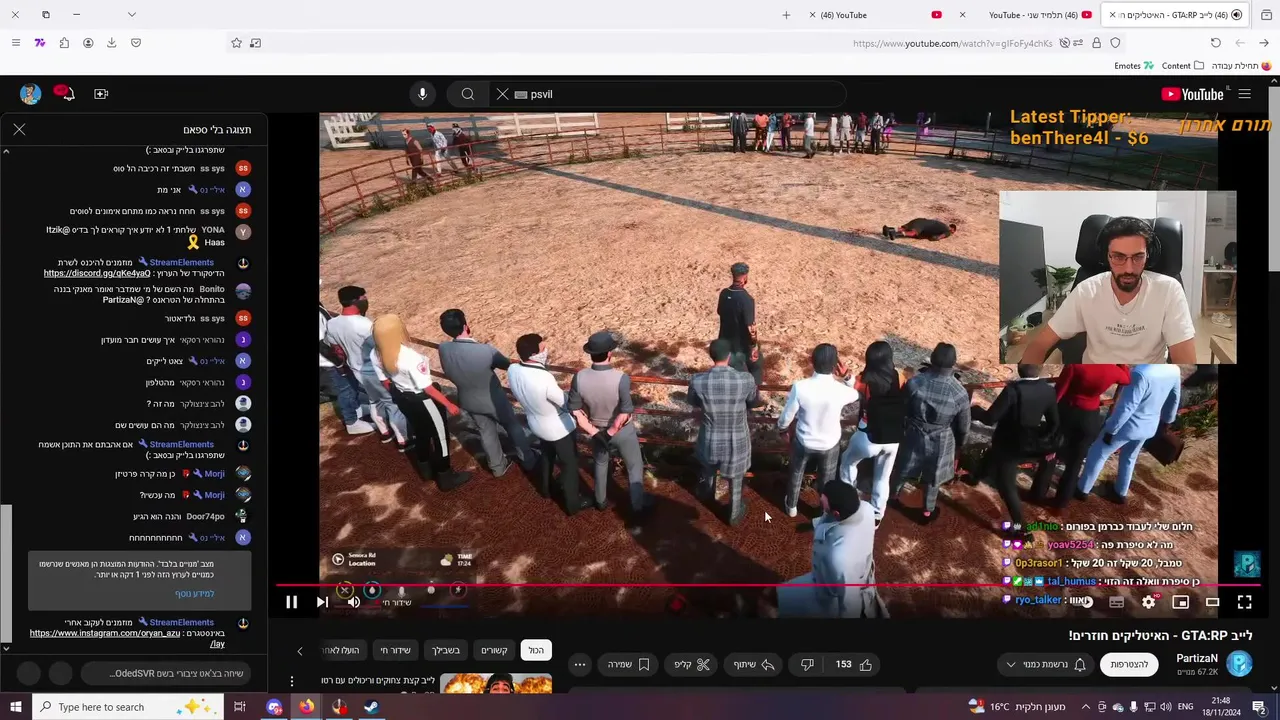Open YouTube hamburger guide menu

click(x=1244, y=94)
